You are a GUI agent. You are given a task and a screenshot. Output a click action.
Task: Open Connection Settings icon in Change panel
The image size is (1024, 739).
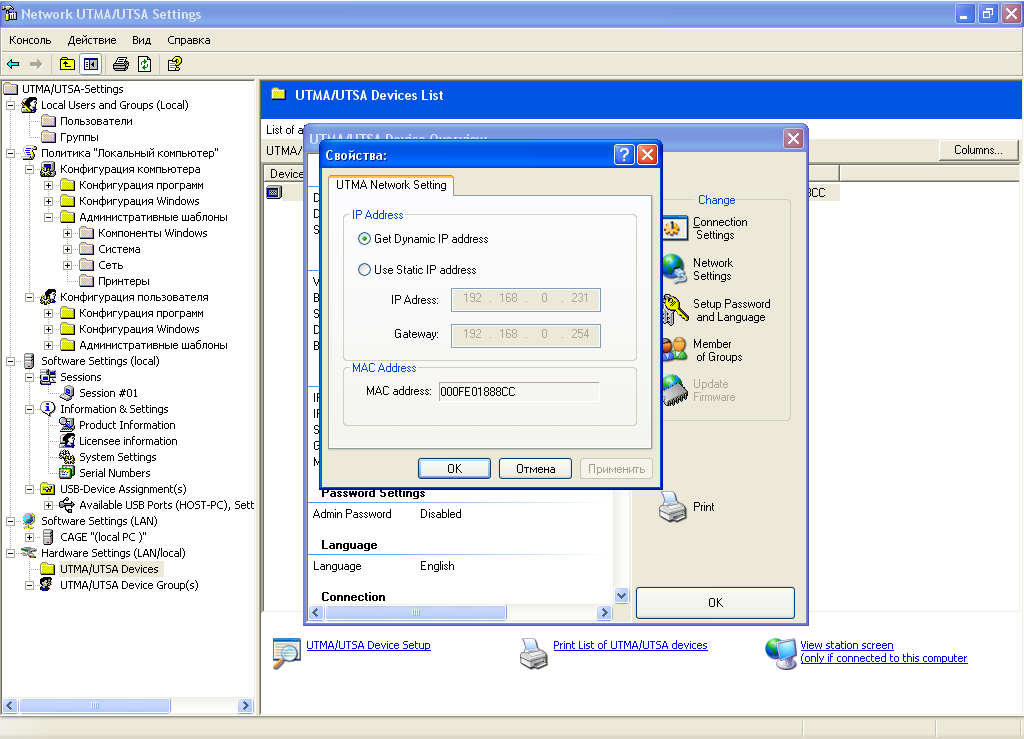[674, 228]
